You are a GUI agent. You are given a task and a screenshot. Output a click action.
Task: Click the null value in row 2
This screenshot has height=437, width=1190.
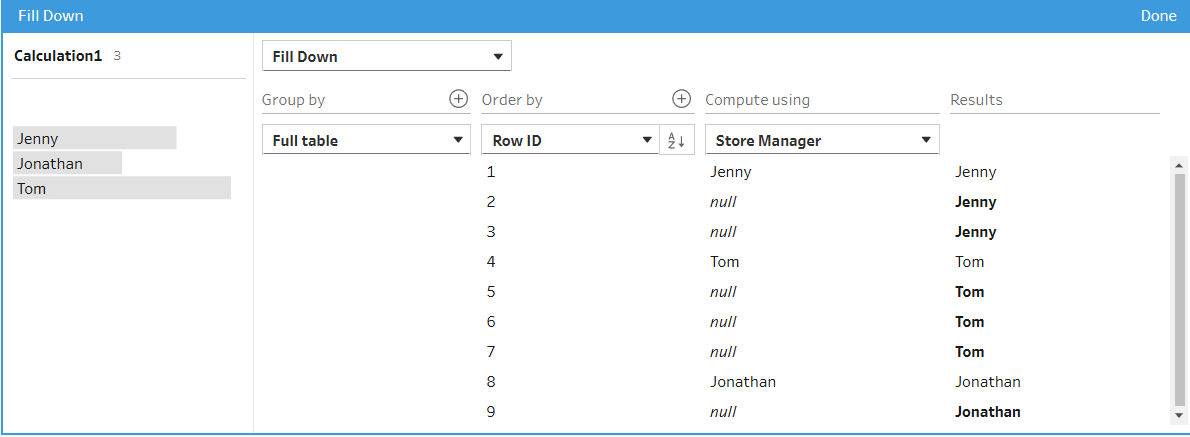[x=723, y=202]
